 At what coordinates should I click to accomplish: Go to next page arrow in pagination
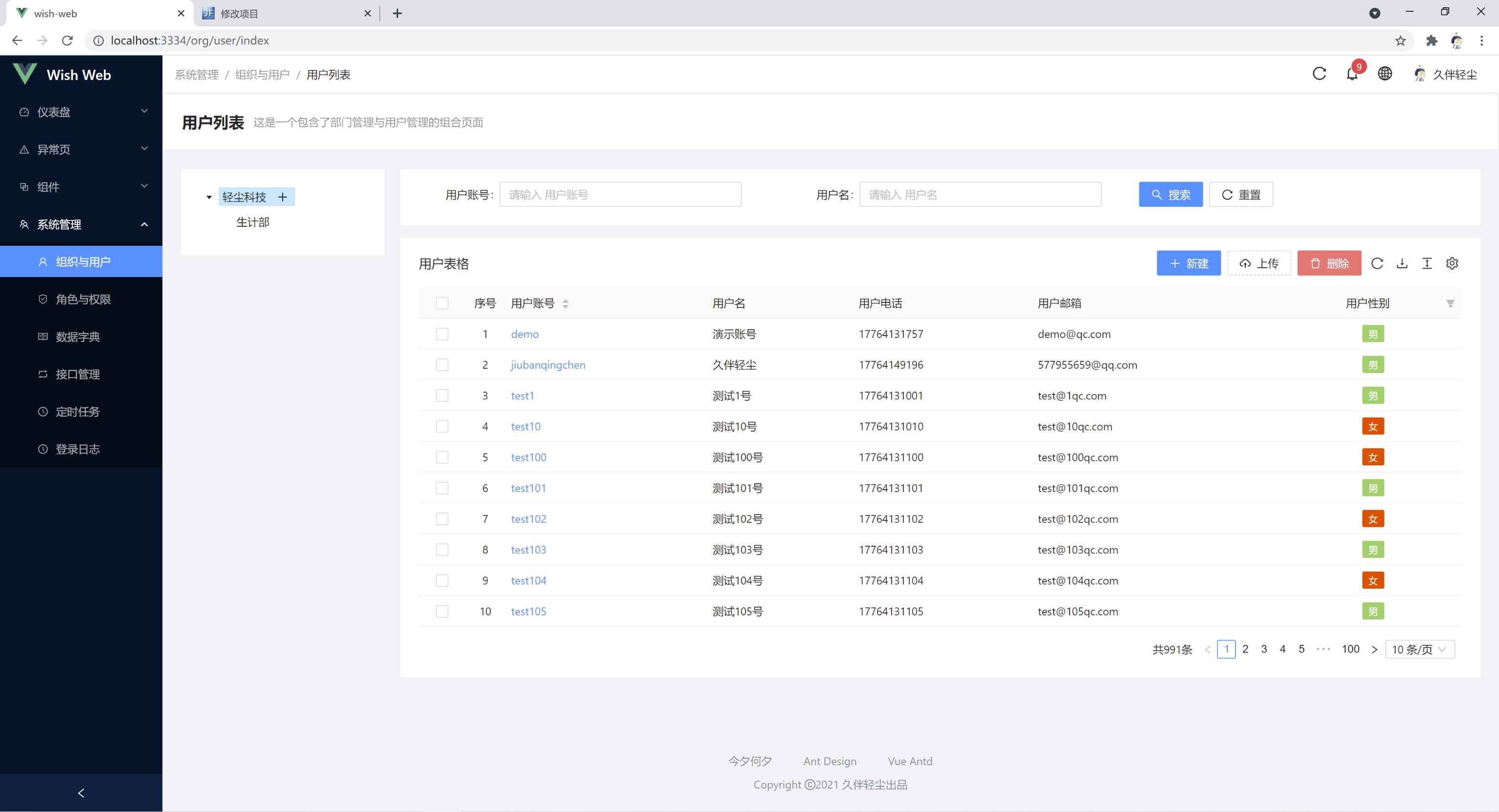click(1375, 649)
